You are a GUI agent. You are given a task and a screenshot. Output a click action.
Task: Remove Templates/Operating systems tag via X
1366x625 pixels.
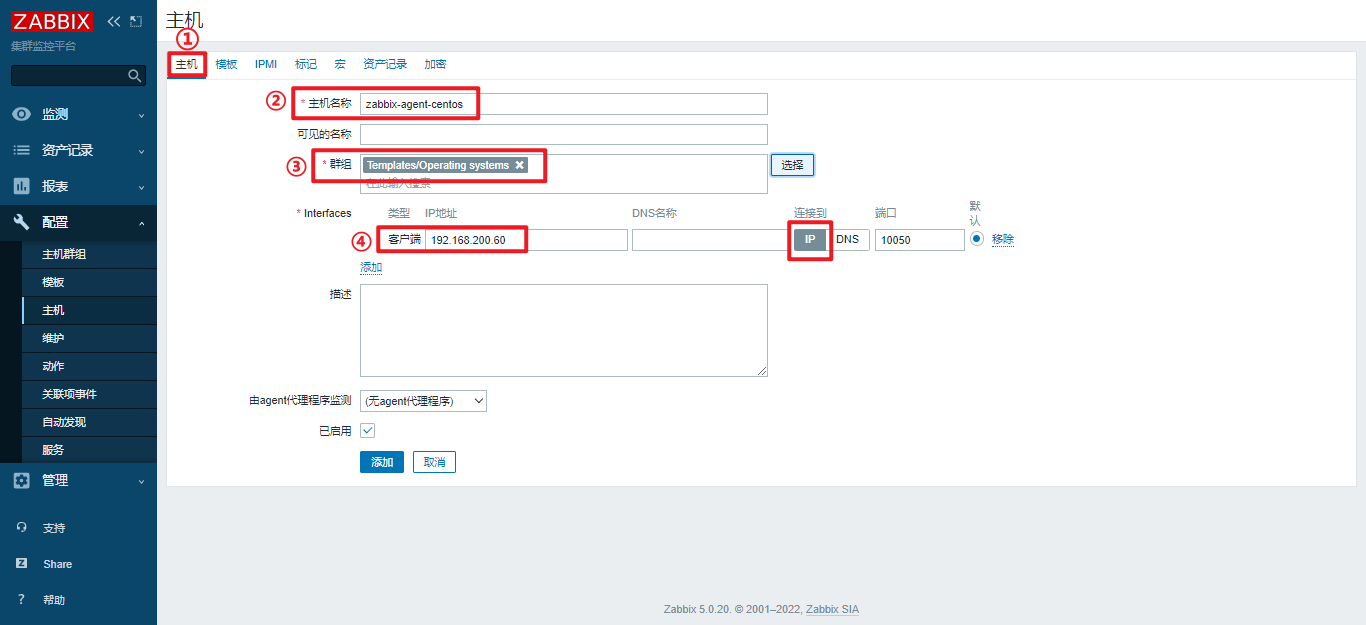click(520, 165)
